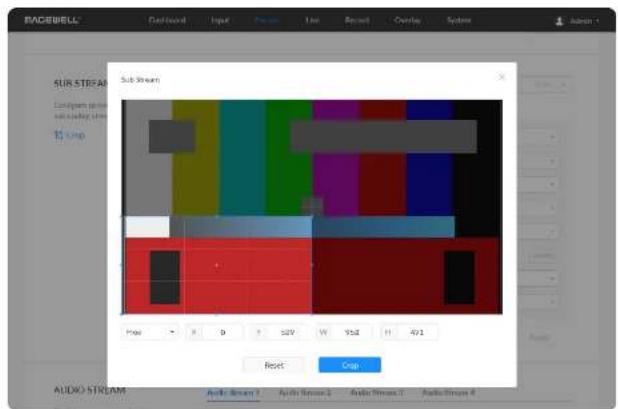Switch to the Audio Stream 2 tab
This screenshot has width=618, height=409.
(305, 392)
